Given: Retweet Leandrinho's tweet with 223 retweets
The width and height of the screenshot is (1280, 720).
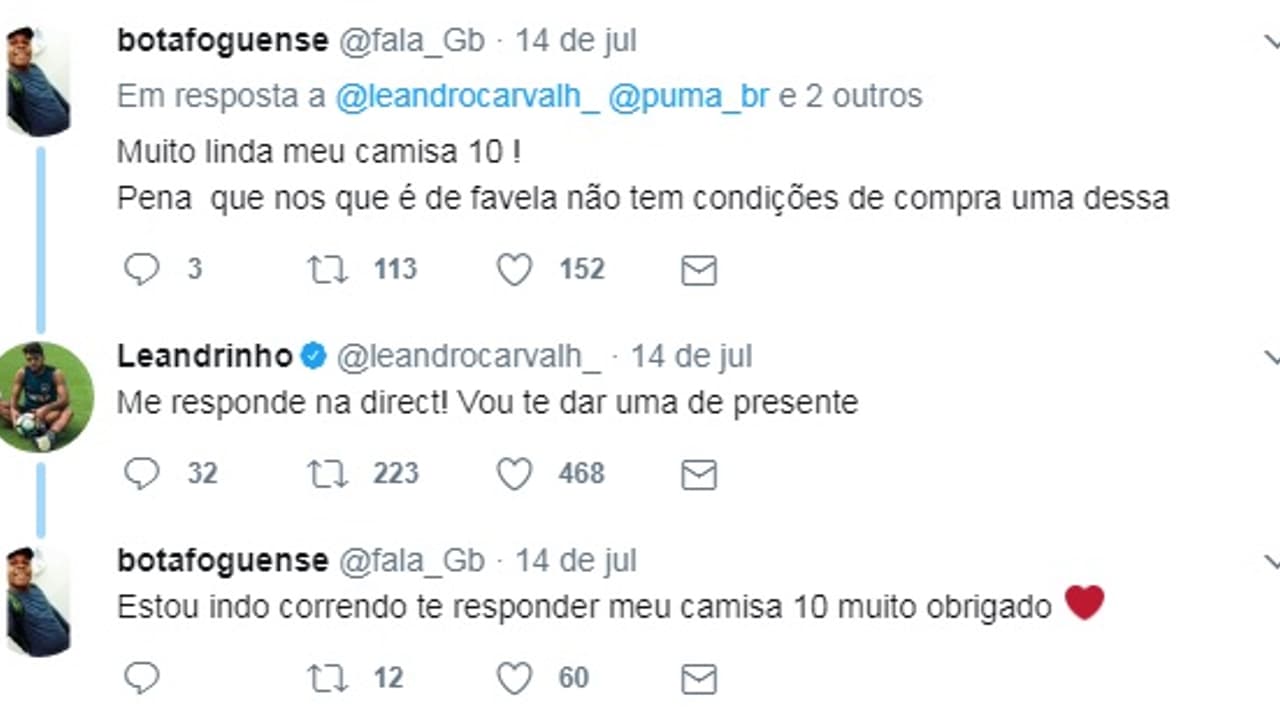Looking at the screenshot, I should pyautogui.click(x=327, y=473).
